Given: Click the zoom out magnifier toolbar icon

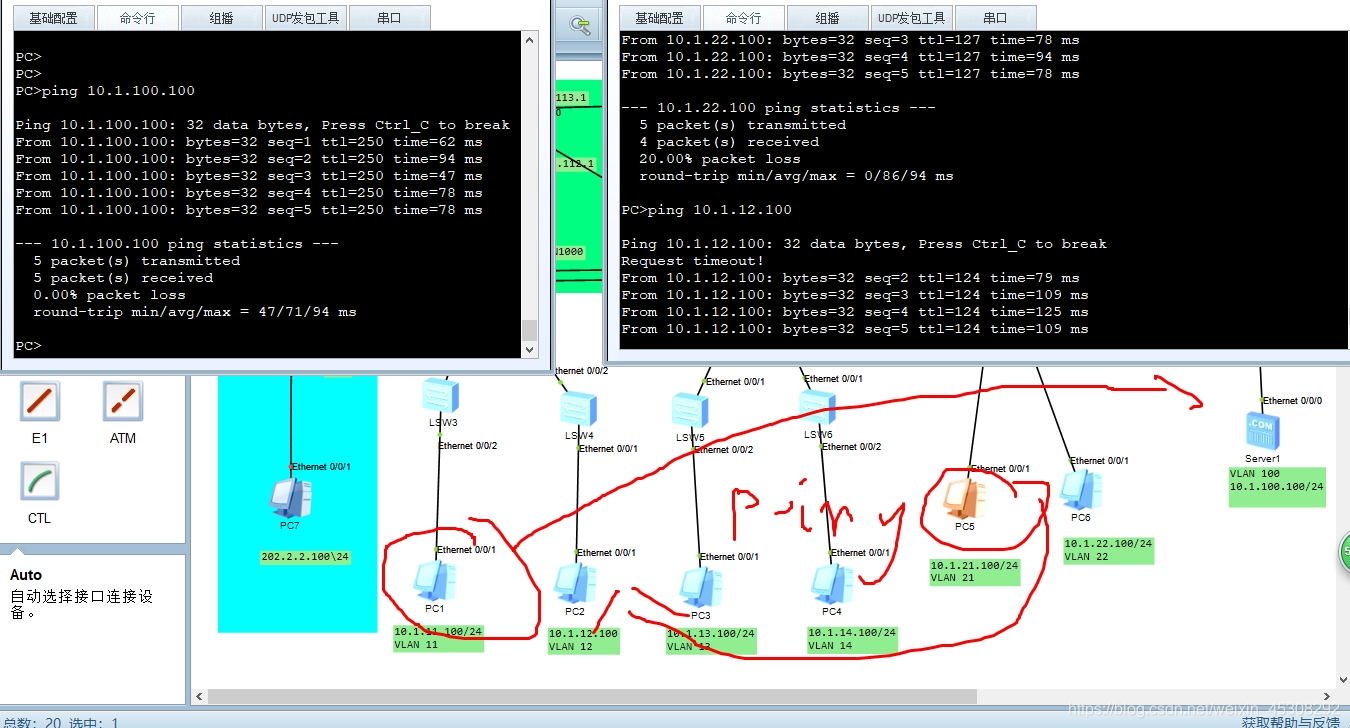Looking at the screenshot, I should [x=580, y=25].
